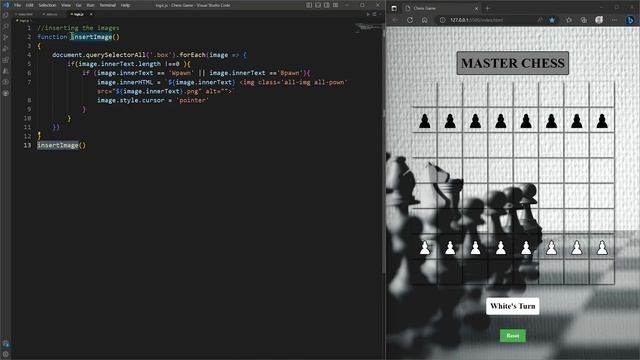This screenshot has width=640, height=360.
Task: Click the browser profile avatar icon
Action: [x=599, y=20]
